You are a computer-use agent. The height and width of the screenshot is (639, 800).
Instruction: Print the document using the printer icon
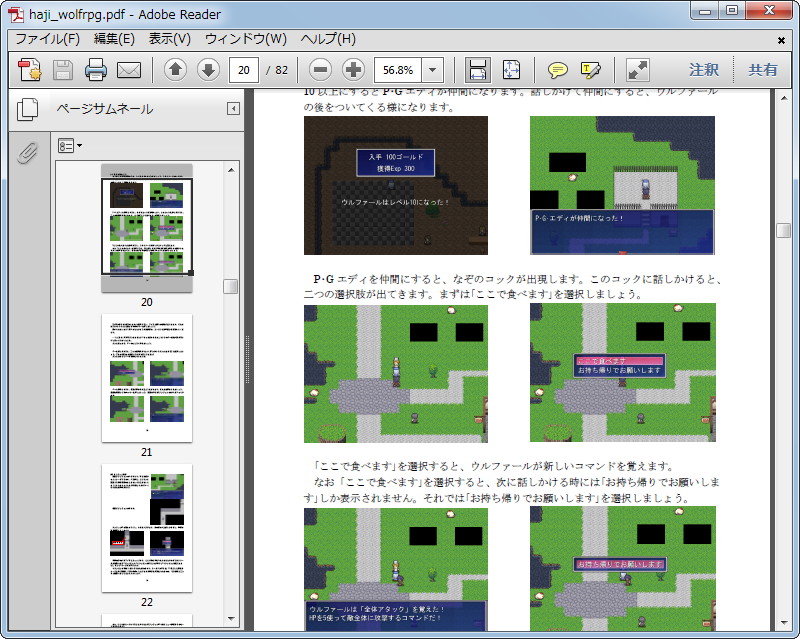tap(95, 70)
